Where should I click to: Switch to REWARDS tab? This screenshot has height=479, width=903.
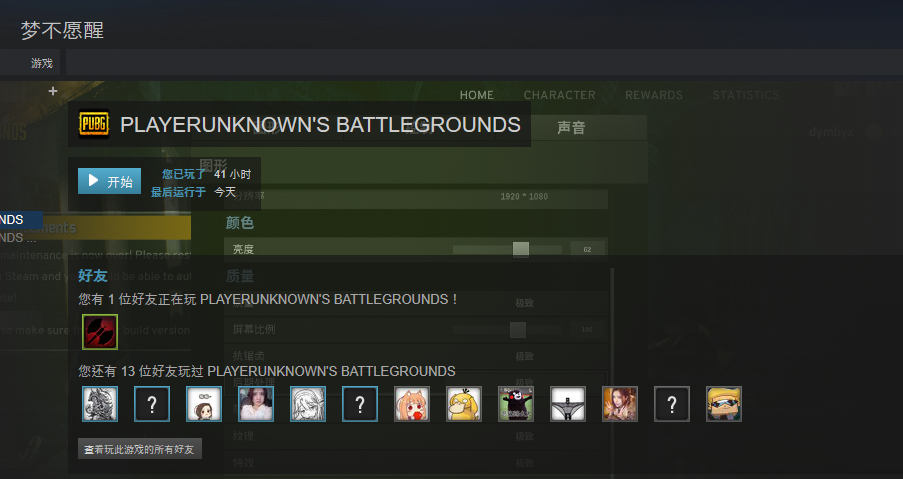coord(654,95)
